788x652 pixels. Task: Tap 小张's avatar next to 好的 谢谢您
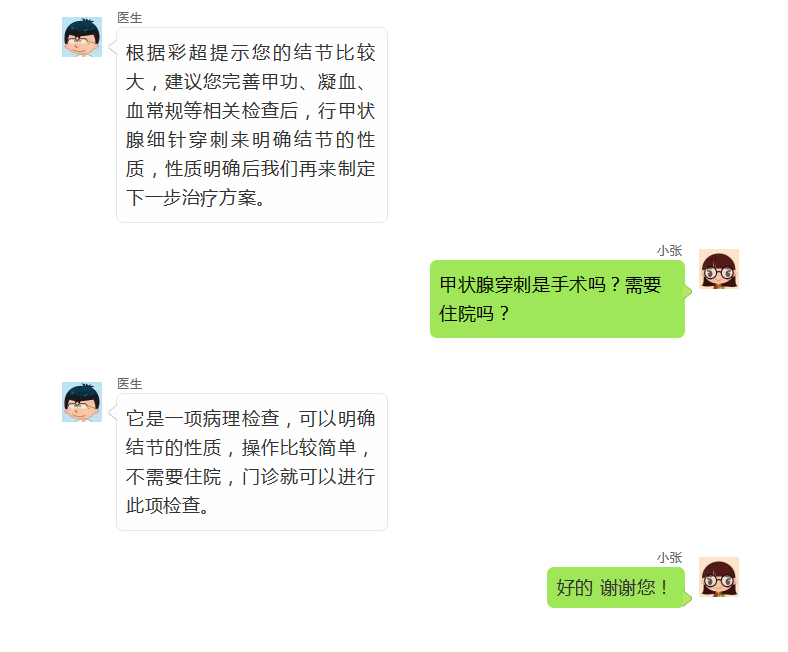tap(719, 577)
